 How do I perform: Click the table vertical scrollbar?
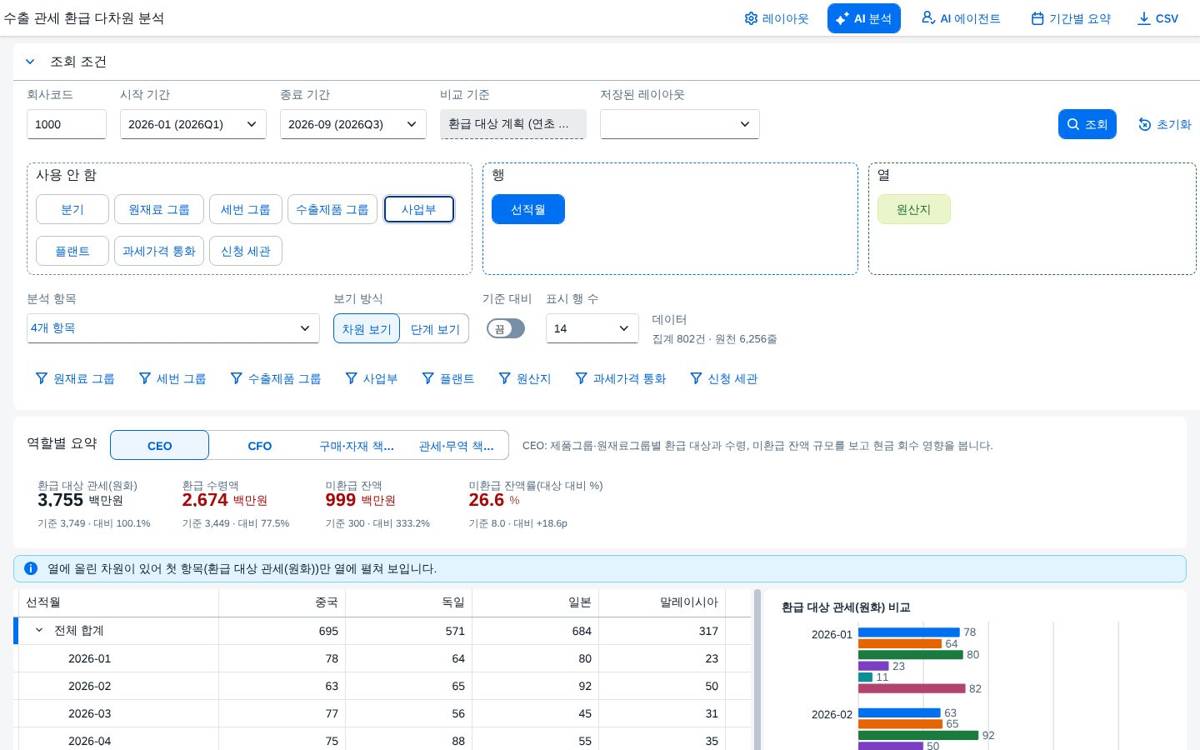[757, 669]
